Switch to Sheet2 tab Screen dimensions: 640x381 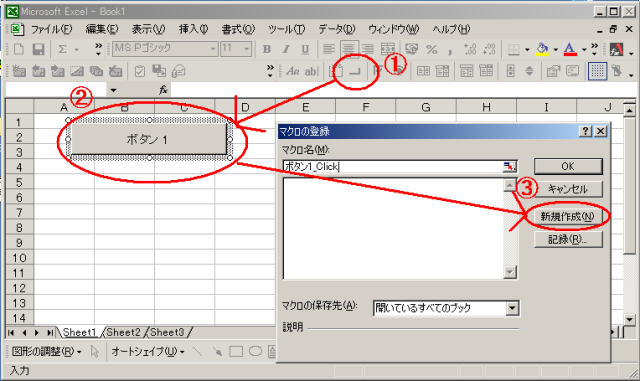click(x=123, y=332)
